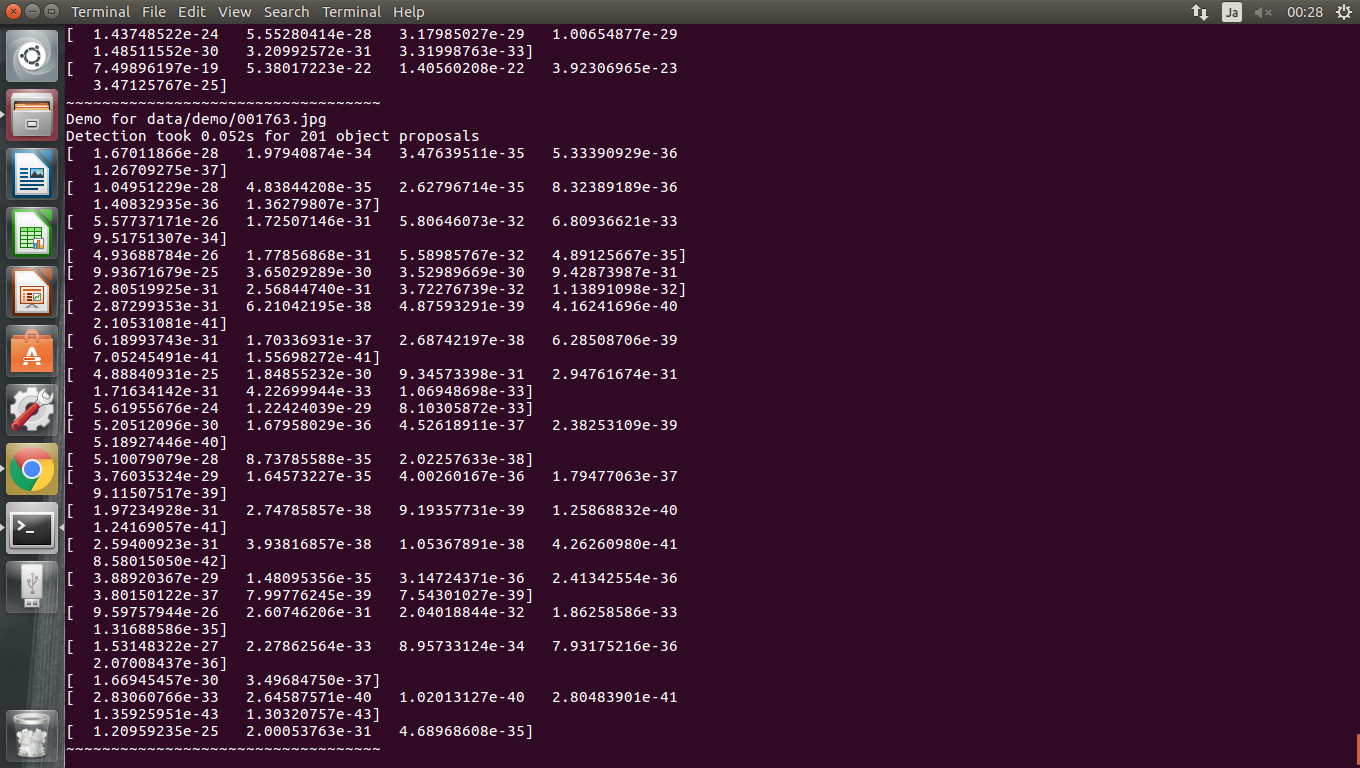
Task: Open the View menu
Action: [x=235, y=12]
